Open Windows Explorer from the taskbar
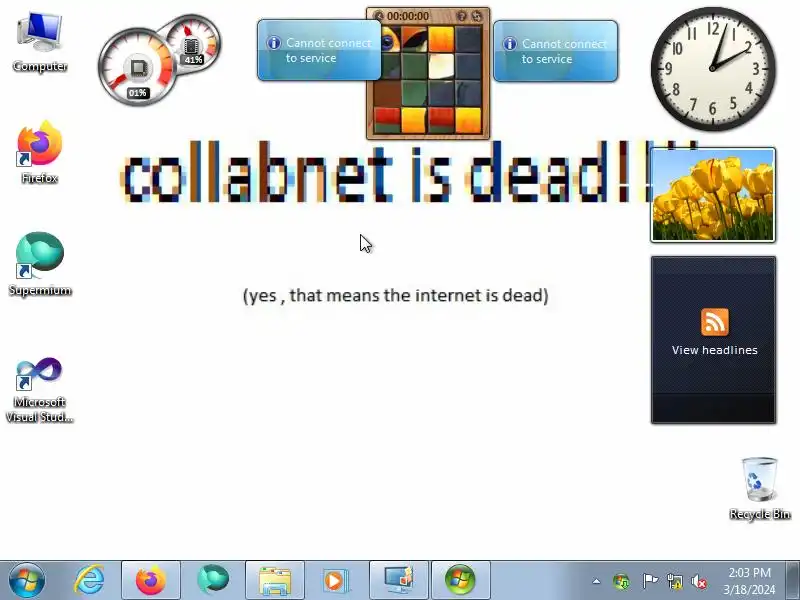Viewport: 800px width, 600px height. click(275, 580)
